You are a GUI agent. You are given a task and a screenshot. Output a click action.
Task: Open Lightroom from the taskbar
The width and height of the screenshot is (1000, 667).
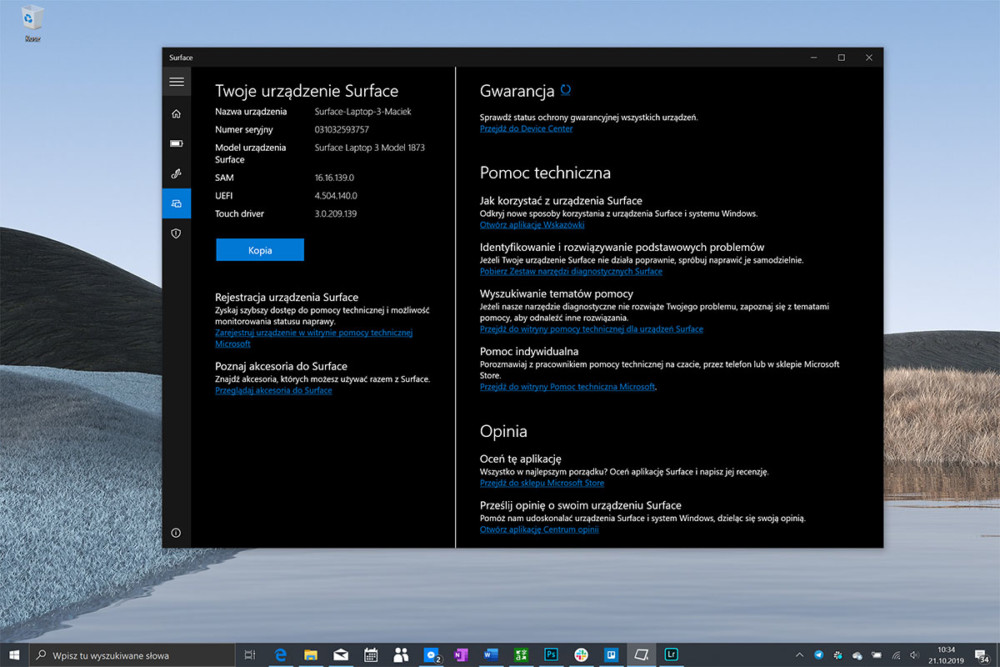[x=671, y=655]
